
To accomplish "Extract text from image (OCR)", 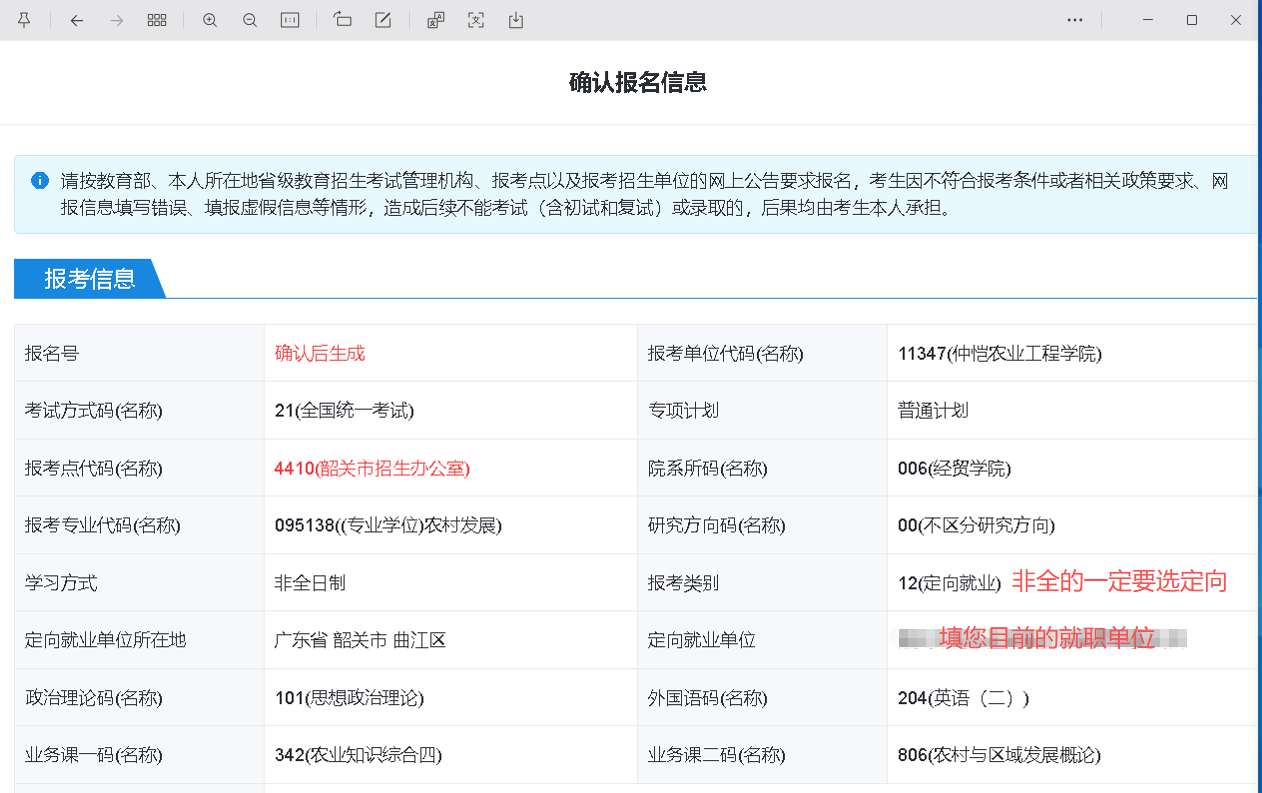I will 476,20.
